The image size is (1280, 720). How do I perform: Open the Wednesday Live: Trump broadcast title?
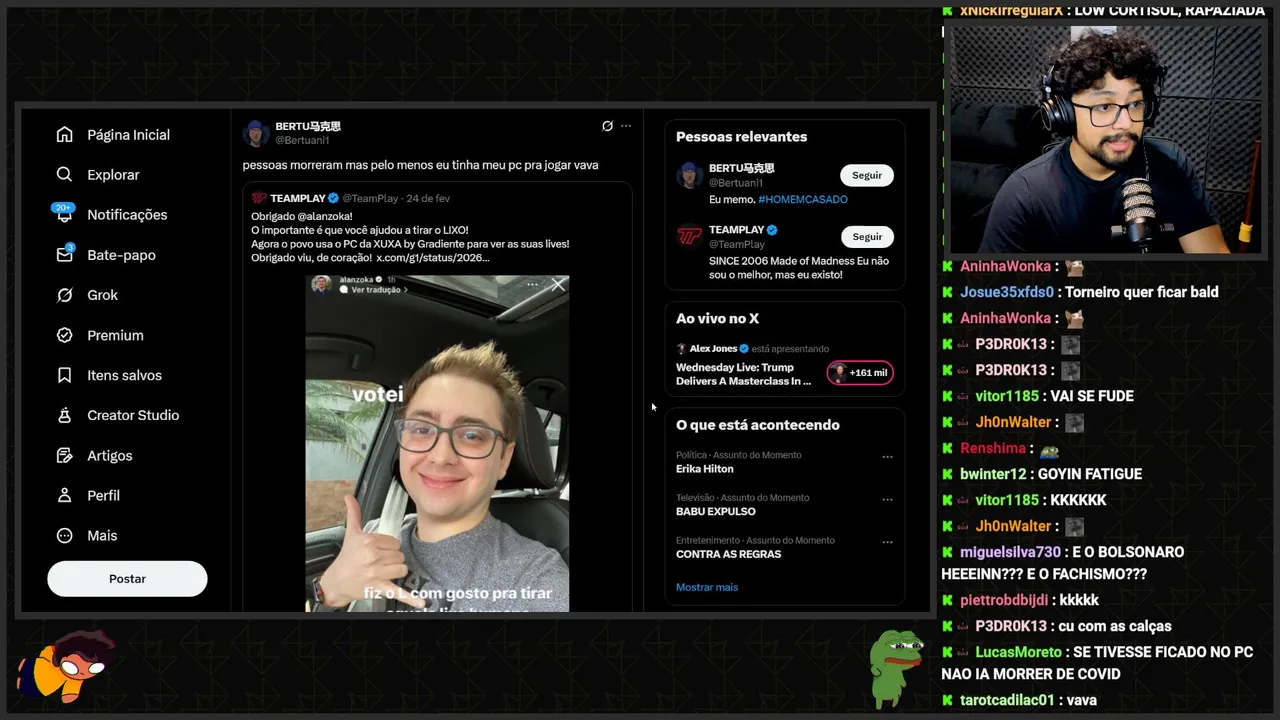click(744, 374)
